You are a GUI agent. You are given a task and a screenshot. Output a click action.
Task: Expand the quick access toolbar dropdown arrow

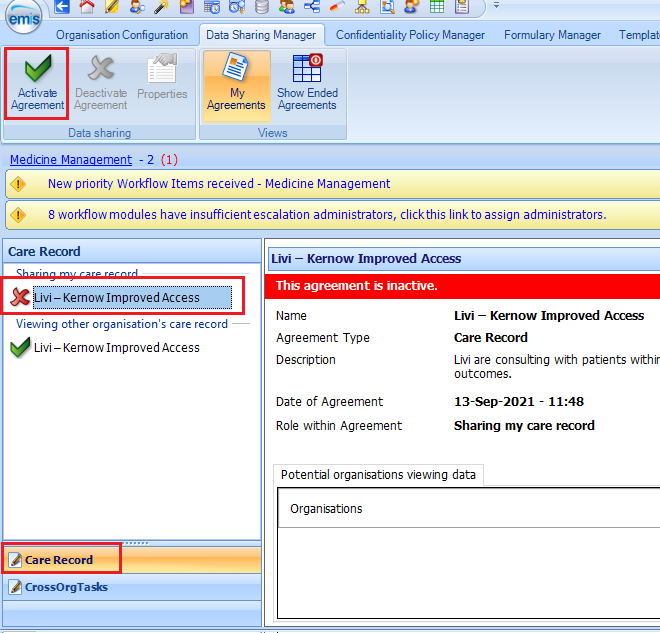tap(497, 7)
